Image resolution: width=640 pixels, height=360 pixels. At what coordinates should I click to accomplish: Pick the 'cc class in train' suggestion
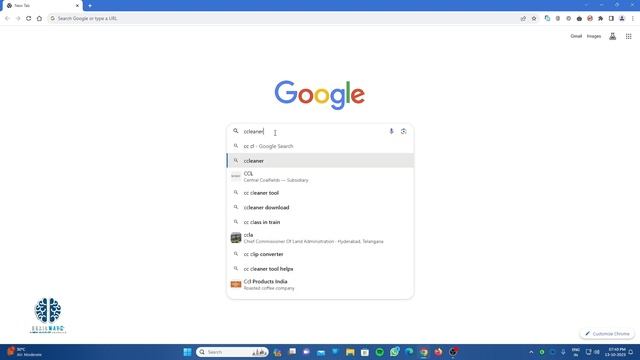[320, 222]
